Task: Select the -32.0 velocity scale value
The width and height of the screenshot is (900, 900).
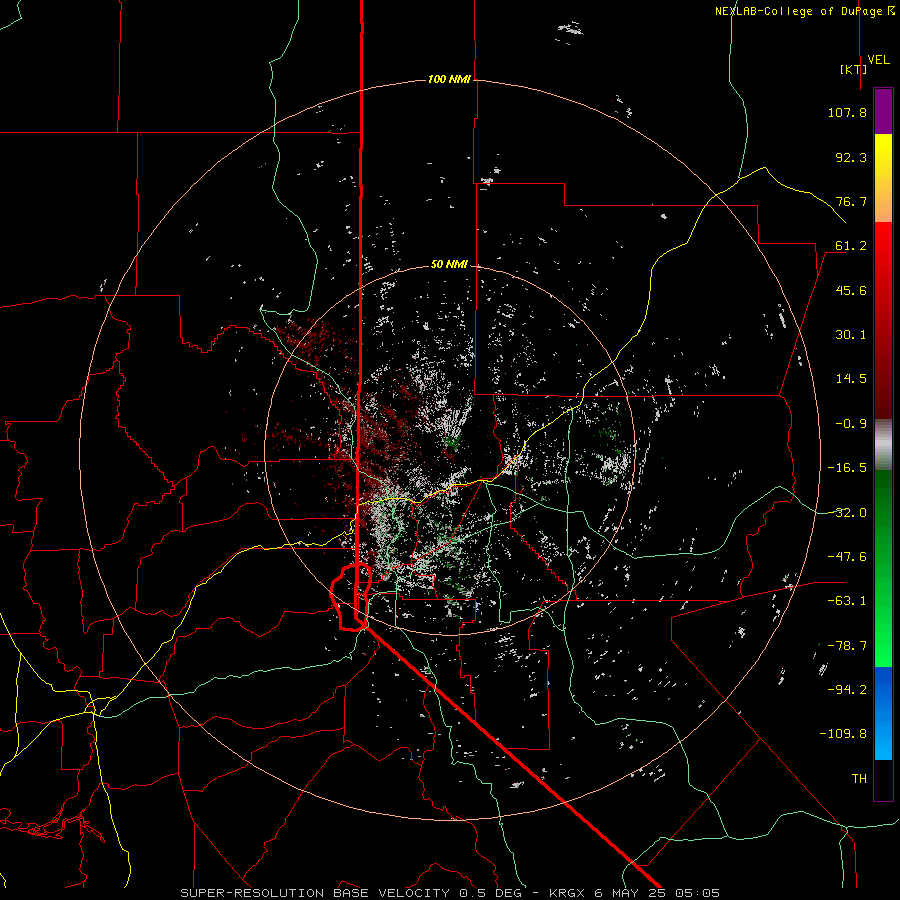Action: pyautogui.click(x=847, y=513)
